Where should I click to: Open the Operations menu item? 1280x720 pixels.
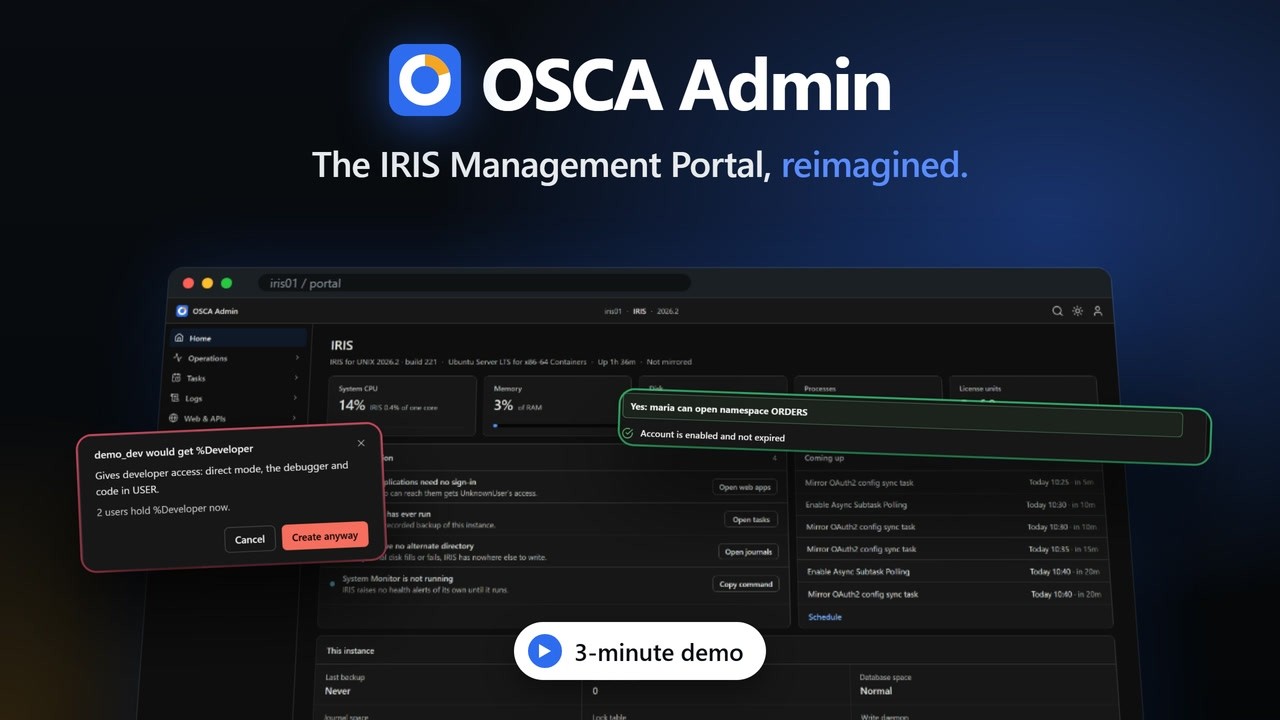coord(236,358)
